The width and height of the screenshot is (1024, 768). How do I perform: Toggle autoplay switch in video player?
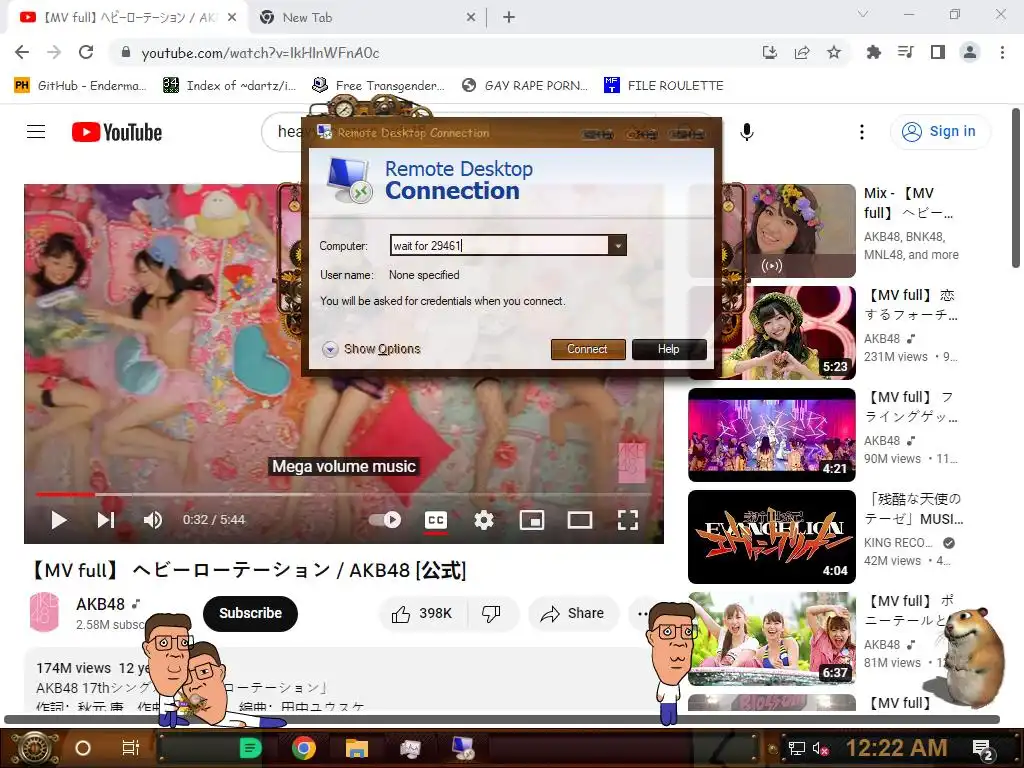[385, 520]
